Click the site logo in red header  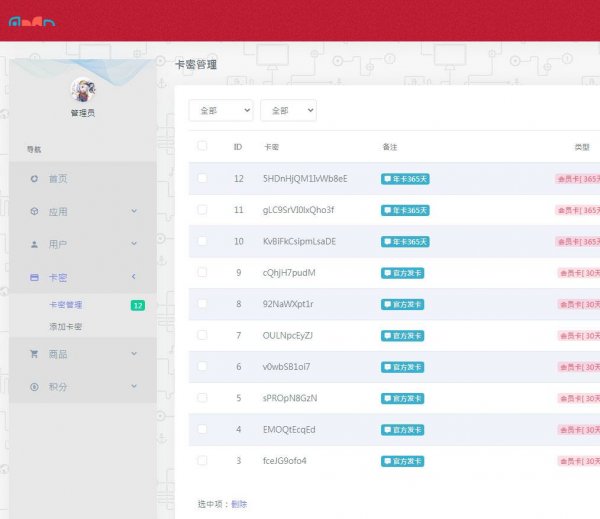click(32, 22)
